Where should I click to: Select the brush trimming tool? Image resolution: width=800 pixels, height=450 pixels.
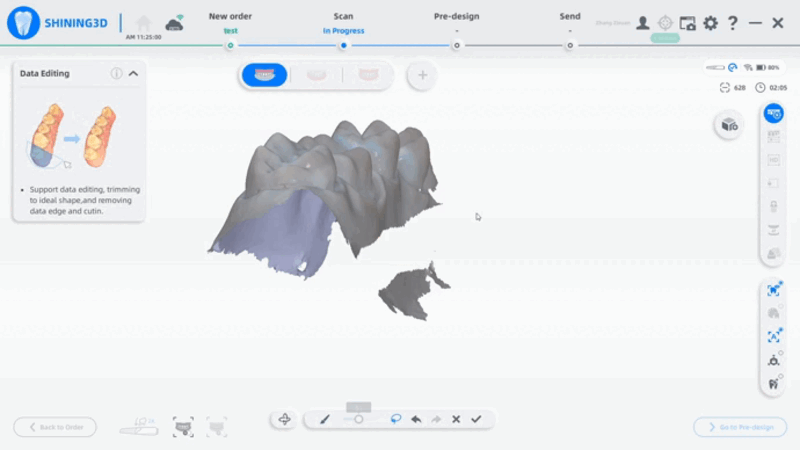324,419
